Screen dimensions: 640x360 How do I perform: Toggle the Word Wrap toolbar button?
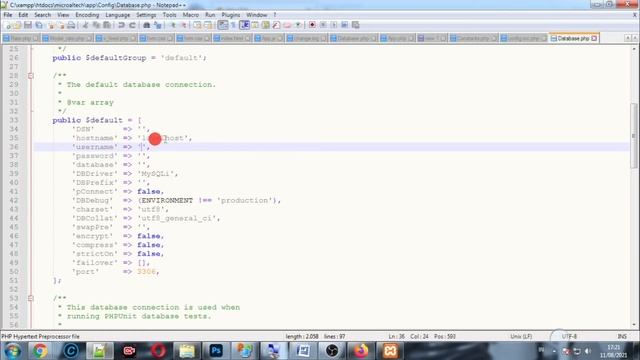(223, 25)
